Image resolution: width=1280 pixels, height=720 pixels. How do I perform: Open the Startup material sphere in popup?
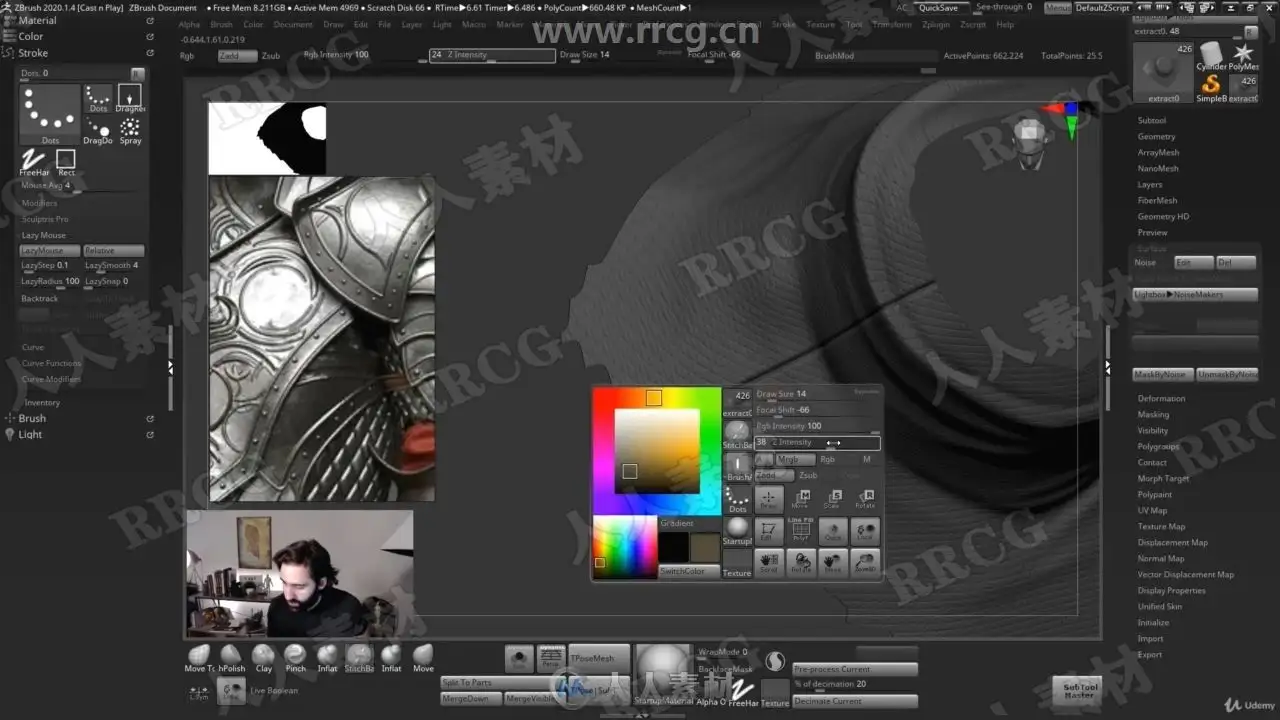click(x=737, y=531)
